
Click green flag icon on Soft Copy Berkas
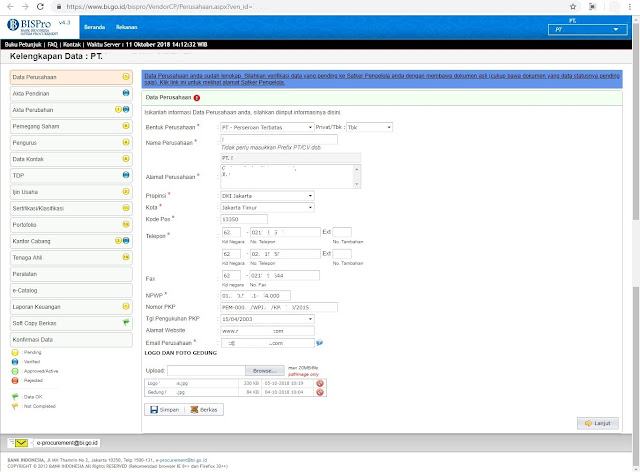(x=126, y=323)
